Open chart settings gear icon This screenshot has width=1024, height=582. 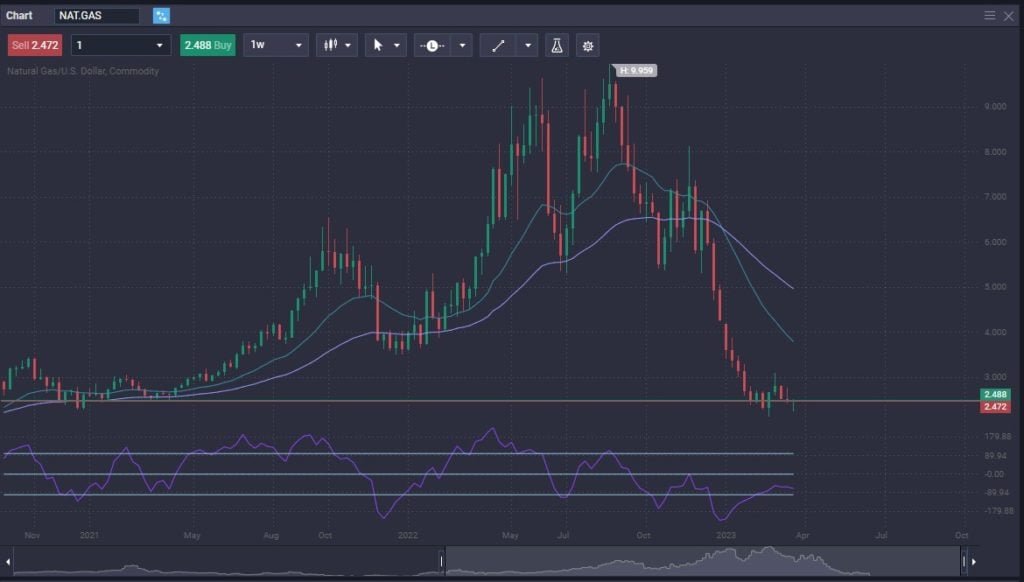587,45
